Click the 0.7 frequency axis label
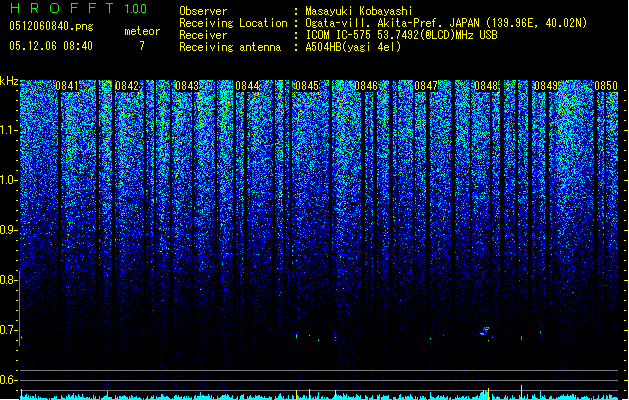 (8, 330)
